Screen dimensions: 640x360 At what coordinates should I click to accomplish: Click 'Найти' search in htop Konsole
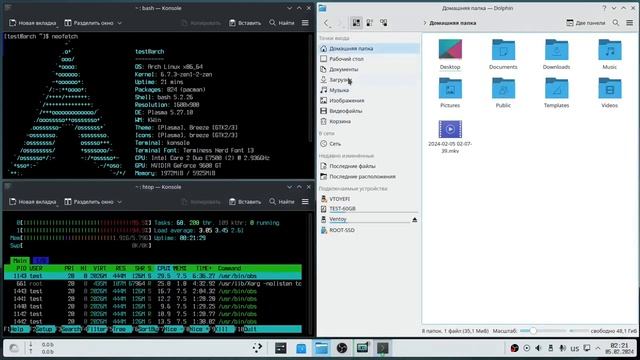[282, 202]
